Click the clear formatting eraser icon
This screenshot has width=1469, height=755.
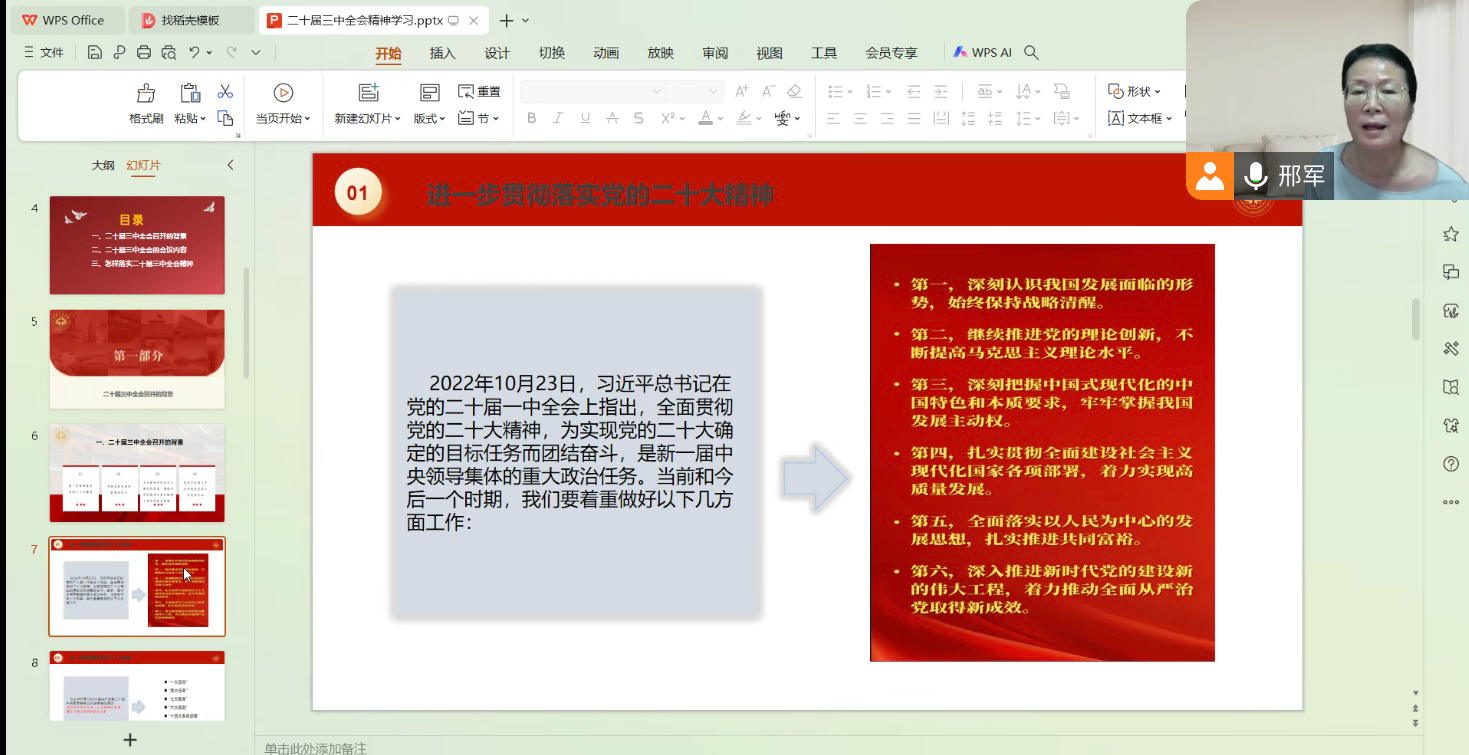(795, 91)
